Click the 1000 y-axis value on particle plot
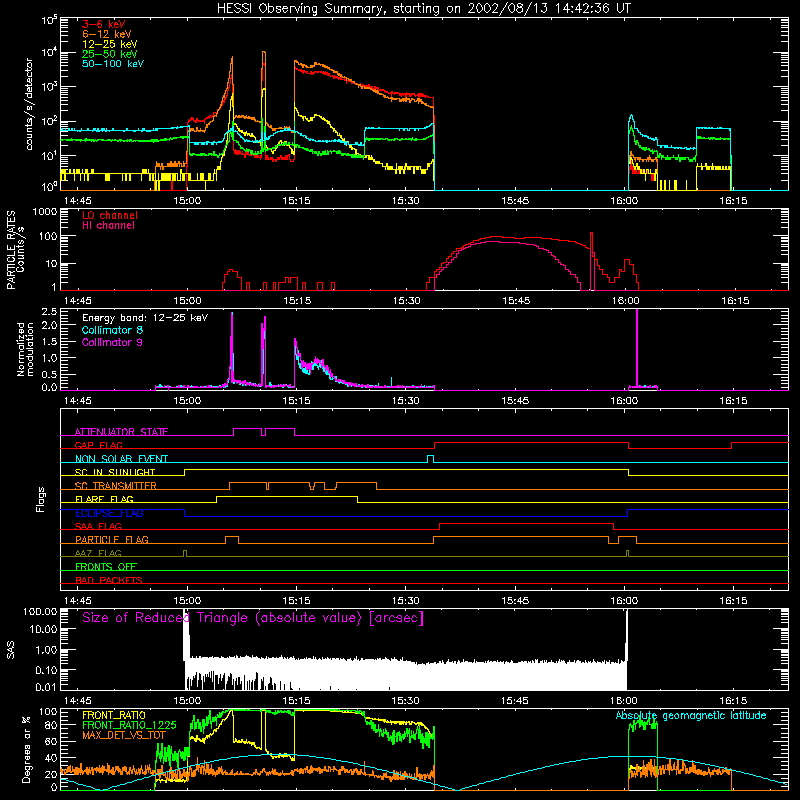Viewport: 800px width, 800px height. click(x=44, y=211)
